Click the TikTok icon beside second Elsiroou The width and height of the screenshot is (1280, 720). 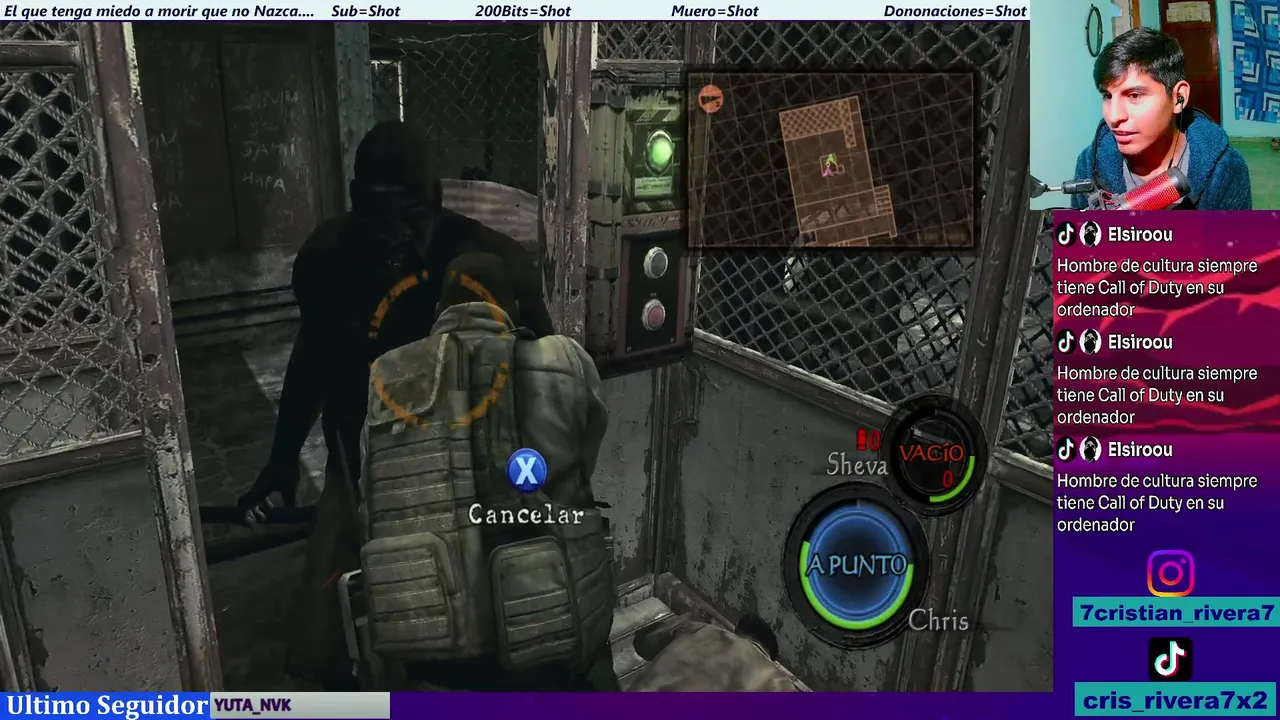pos(1066,342)
